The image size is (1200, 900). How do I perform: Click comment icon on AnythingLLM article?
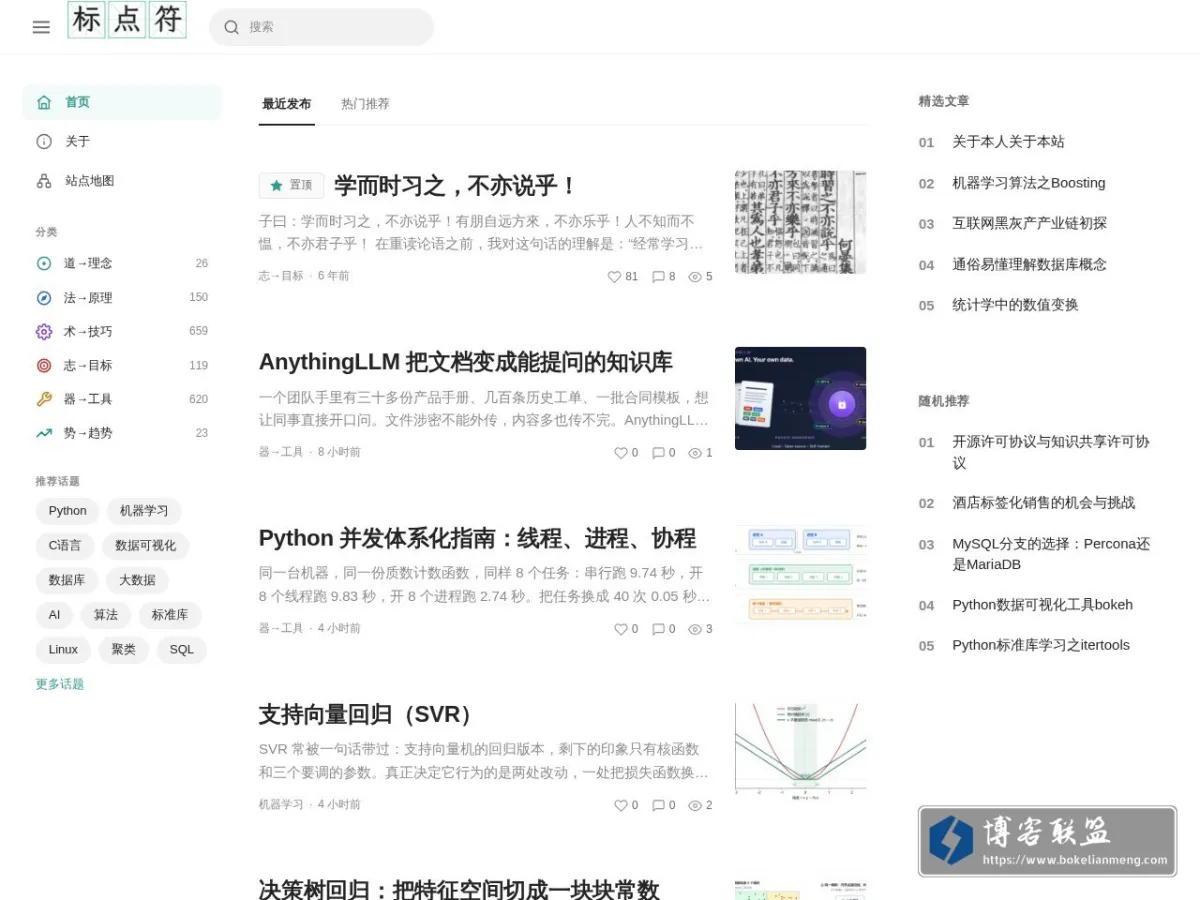point(658,453)
